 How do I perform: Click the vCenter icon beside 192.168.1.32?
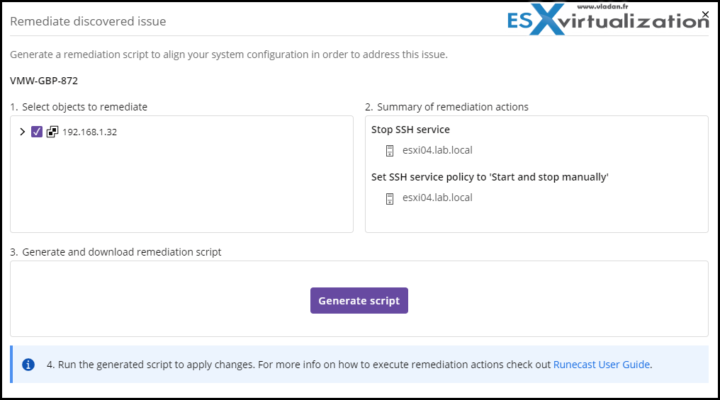(52, 132)
